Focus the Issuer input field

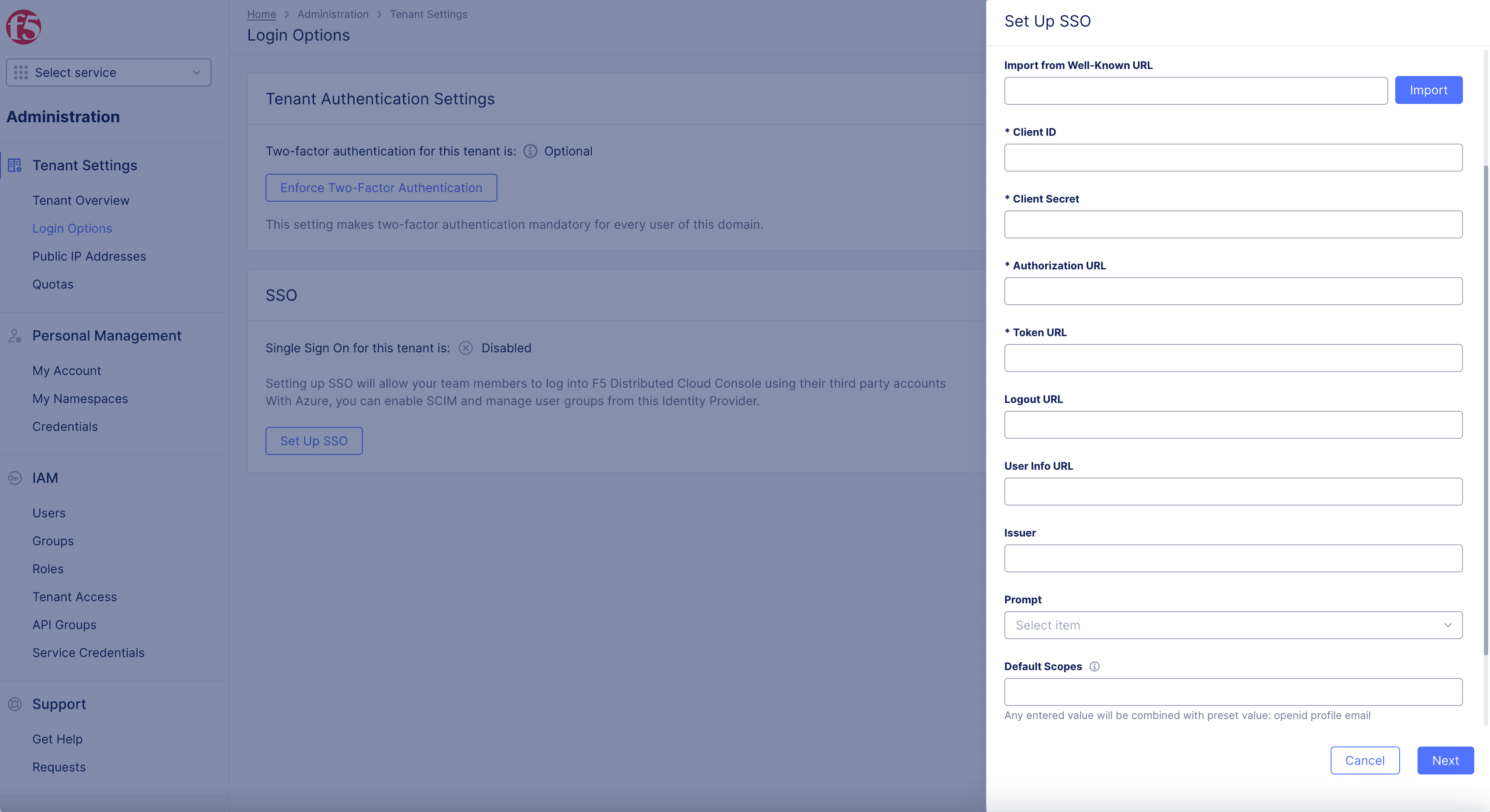[x=1233, y=558]
